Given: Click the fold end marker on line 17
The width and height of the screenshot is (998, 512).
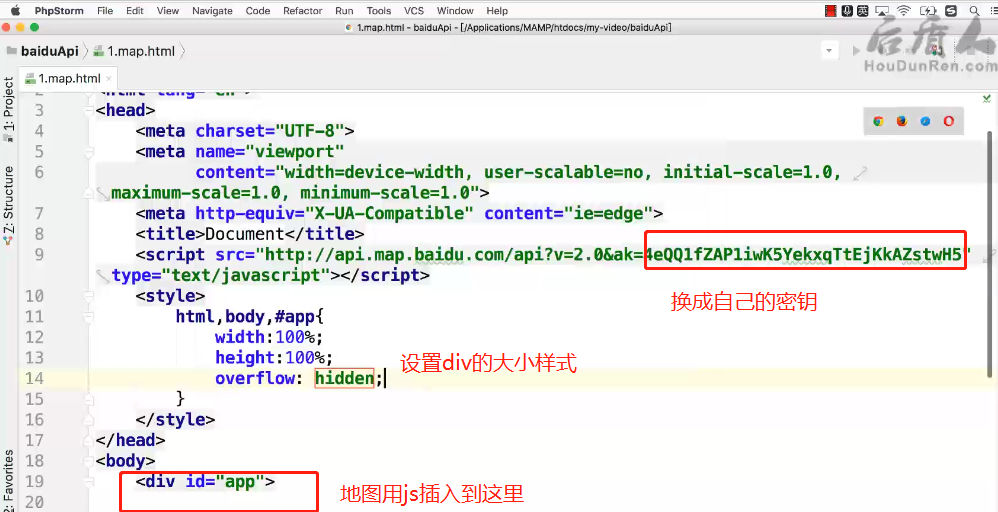Looking at the screenshot, I should tap(89, 440).
